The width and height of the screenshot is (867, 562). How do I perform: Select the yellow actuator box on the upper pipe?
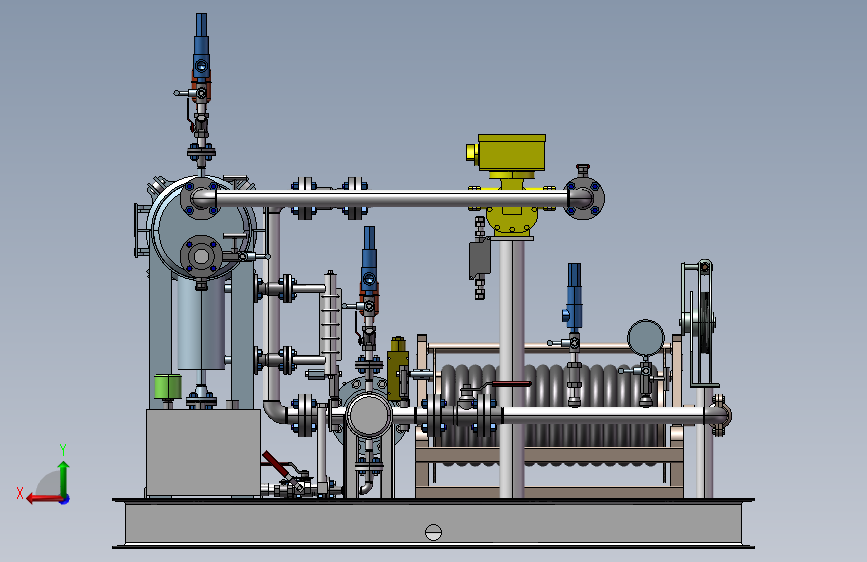512,152
